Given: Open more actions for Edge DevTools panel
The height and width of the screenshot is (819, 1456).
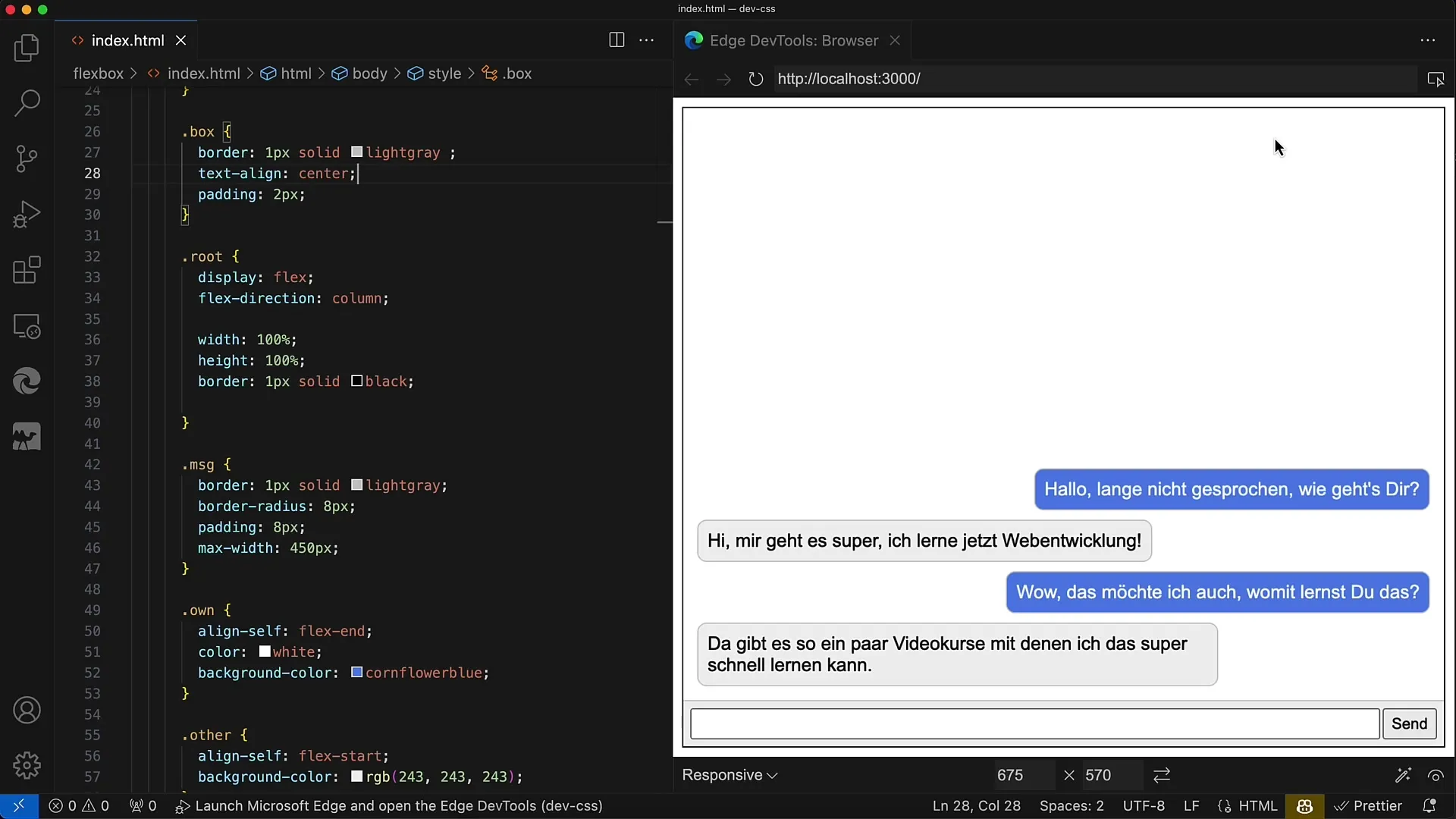Looking at the screenshot, I should tap(1428, 40).
